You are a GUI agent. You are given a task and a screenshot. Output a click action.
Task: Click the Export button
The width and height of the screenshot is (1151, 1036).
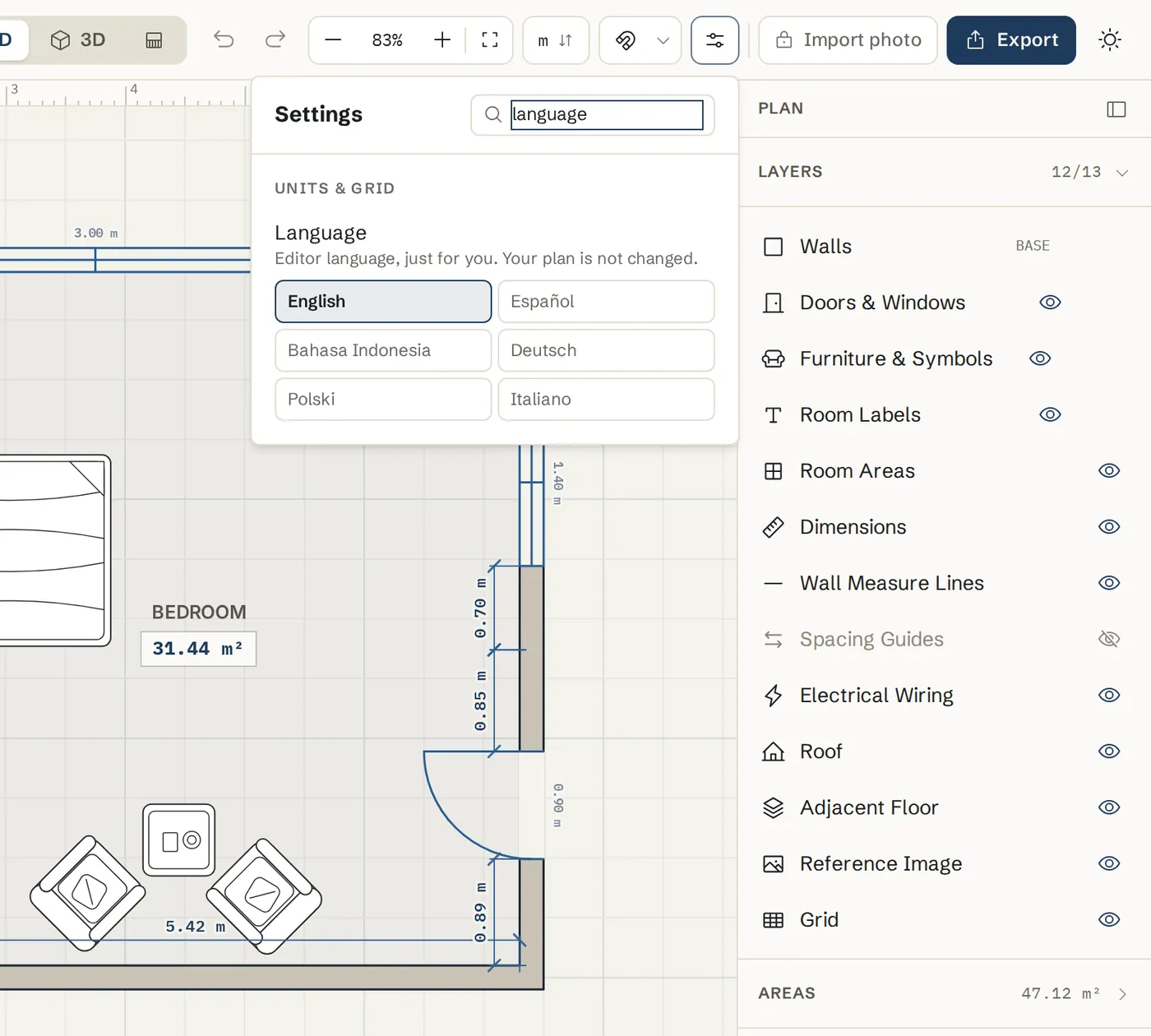(1011, 40)
